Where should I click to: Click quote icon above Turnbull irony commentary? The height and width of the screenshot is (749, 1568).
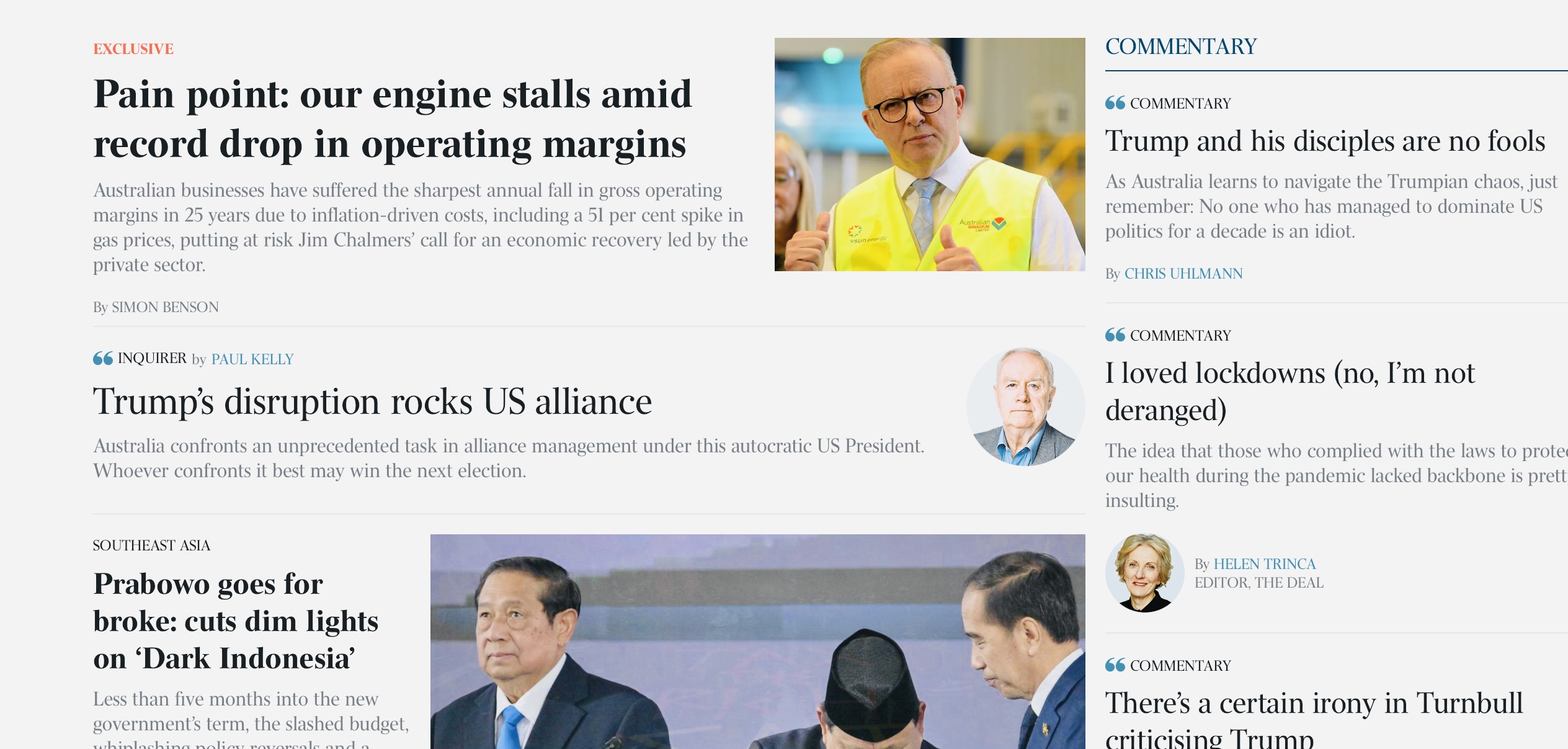(1115, 665)
